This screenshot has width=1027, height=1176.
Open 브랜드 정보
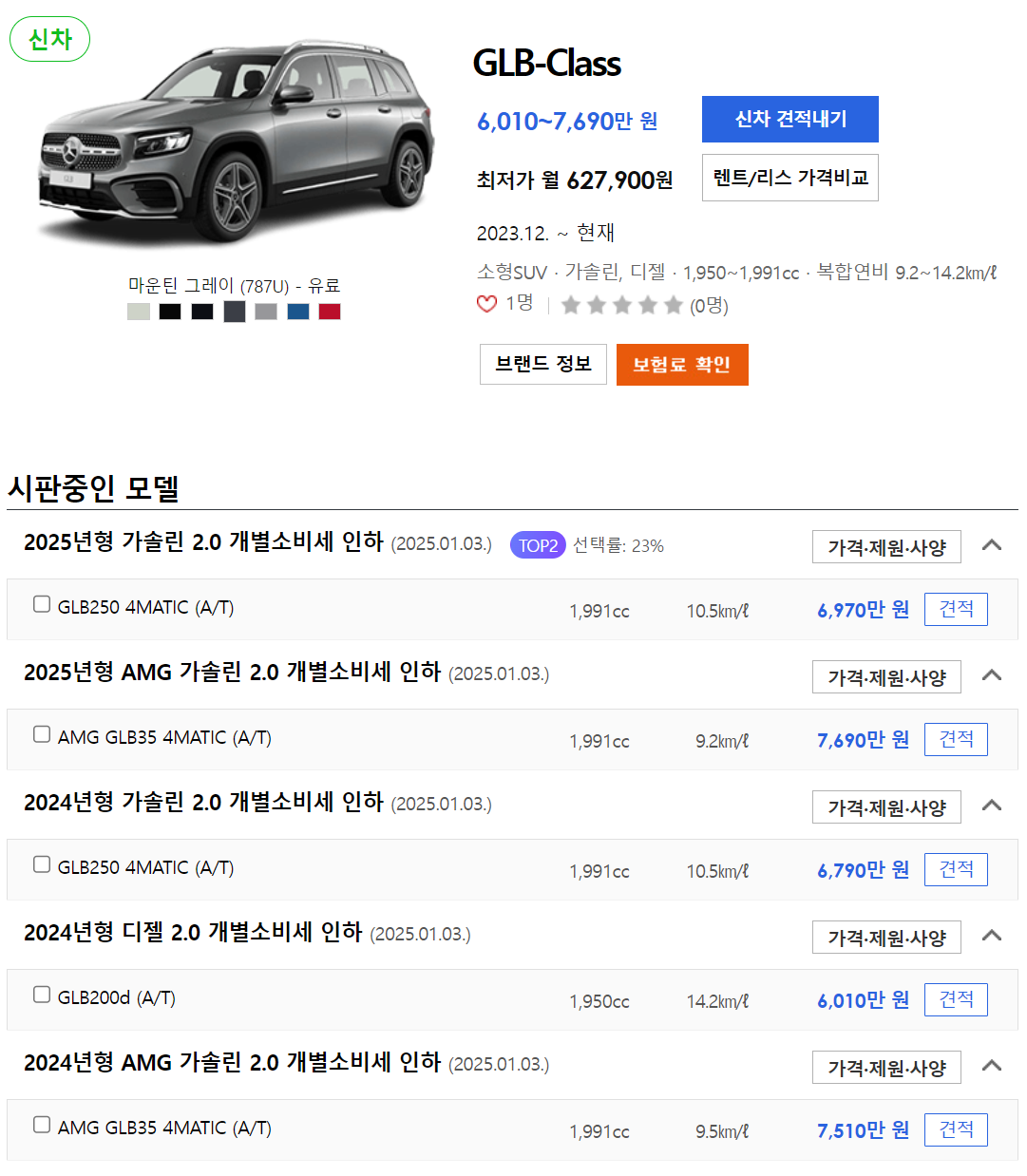click(x=543, y=364)
